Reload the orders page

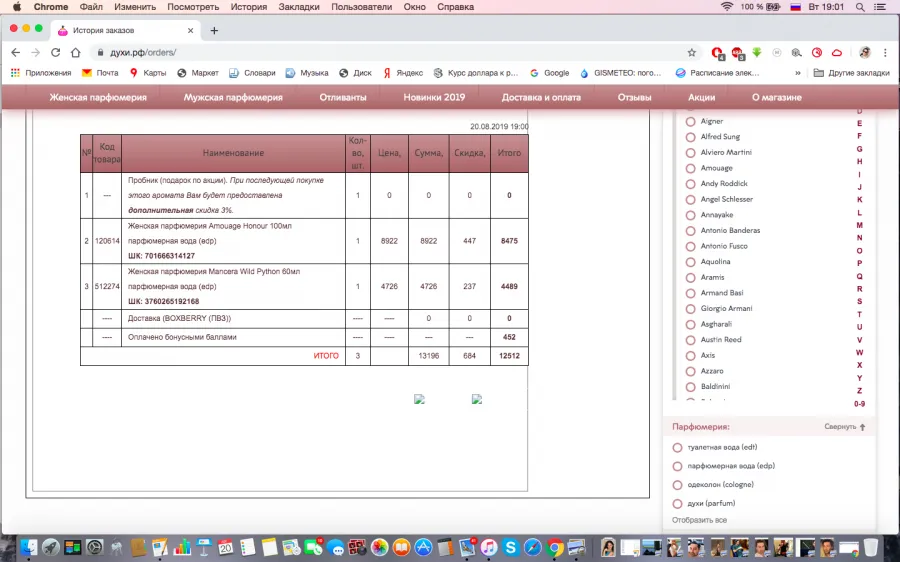[55, 52]
